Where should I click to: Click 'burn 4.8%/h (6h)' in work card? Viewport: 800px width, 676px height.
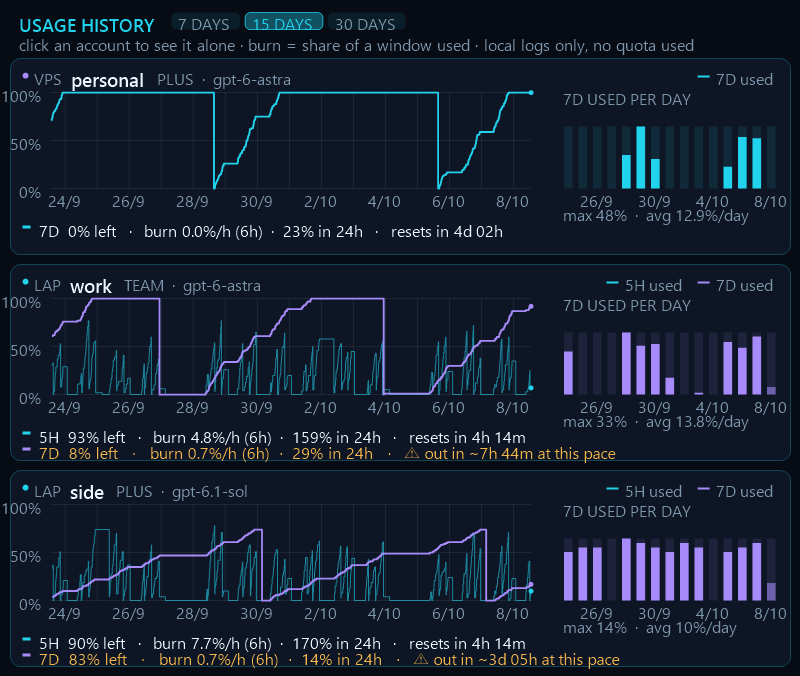(x=212, y=438)
